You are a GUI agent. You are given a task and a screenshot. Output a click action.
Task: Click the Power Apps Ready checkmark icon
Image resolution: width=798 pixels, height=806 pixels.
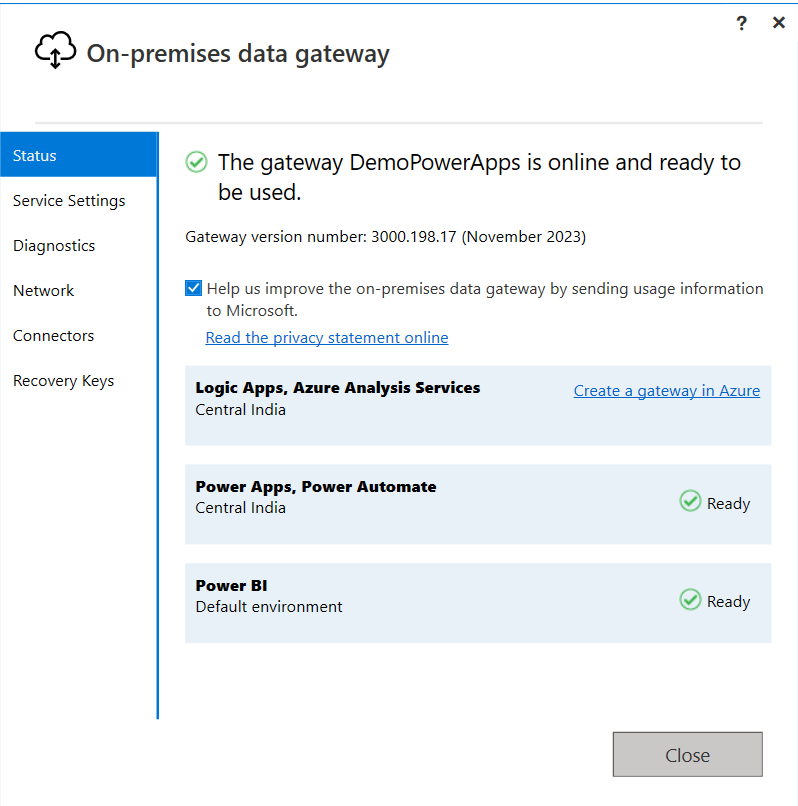(x=690, y=501)
